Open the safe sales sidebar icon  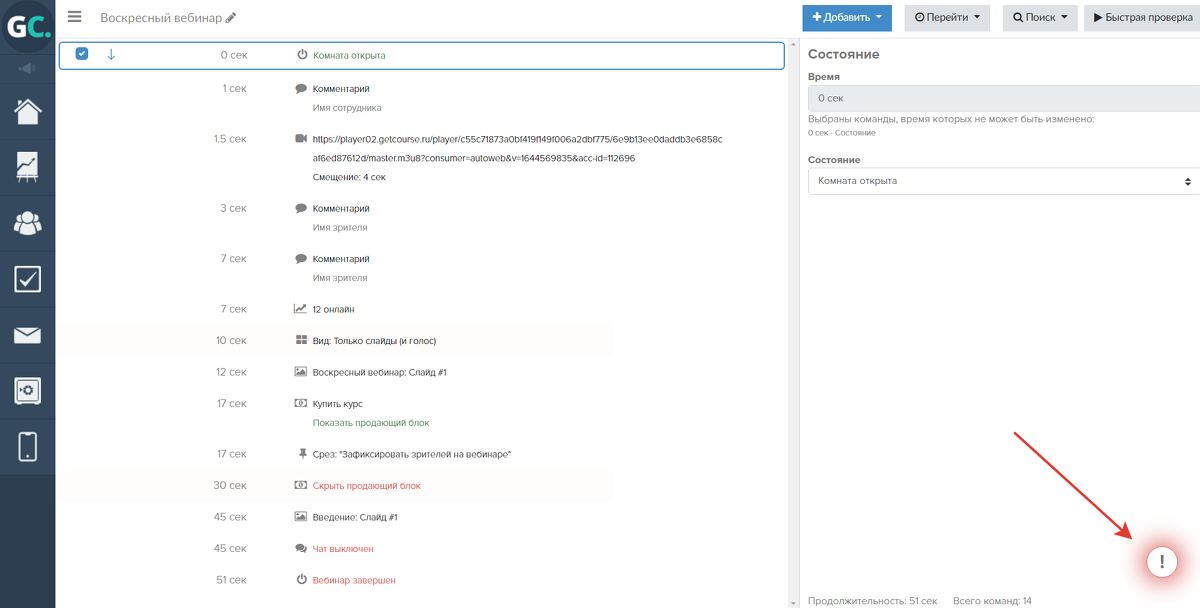(x=28, y=390)
